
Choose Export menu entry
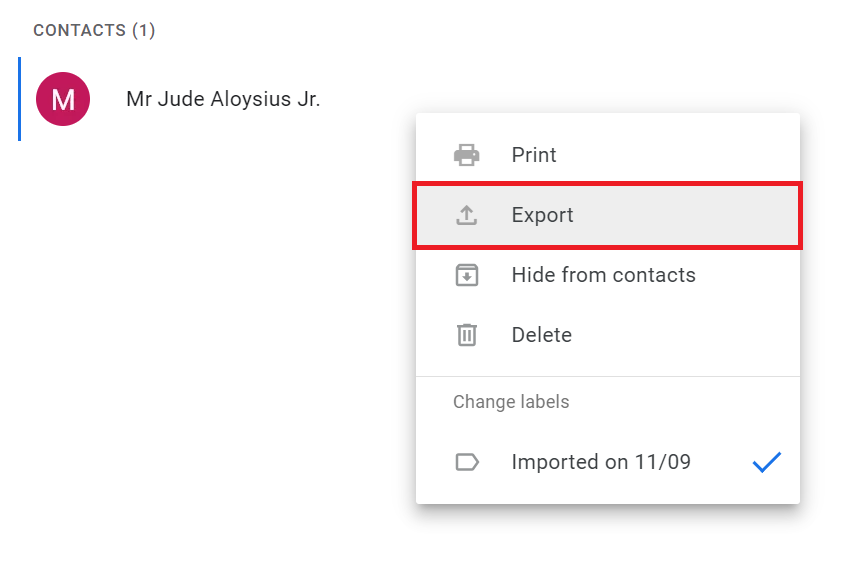pyautogui.click(x=608, y=215)
